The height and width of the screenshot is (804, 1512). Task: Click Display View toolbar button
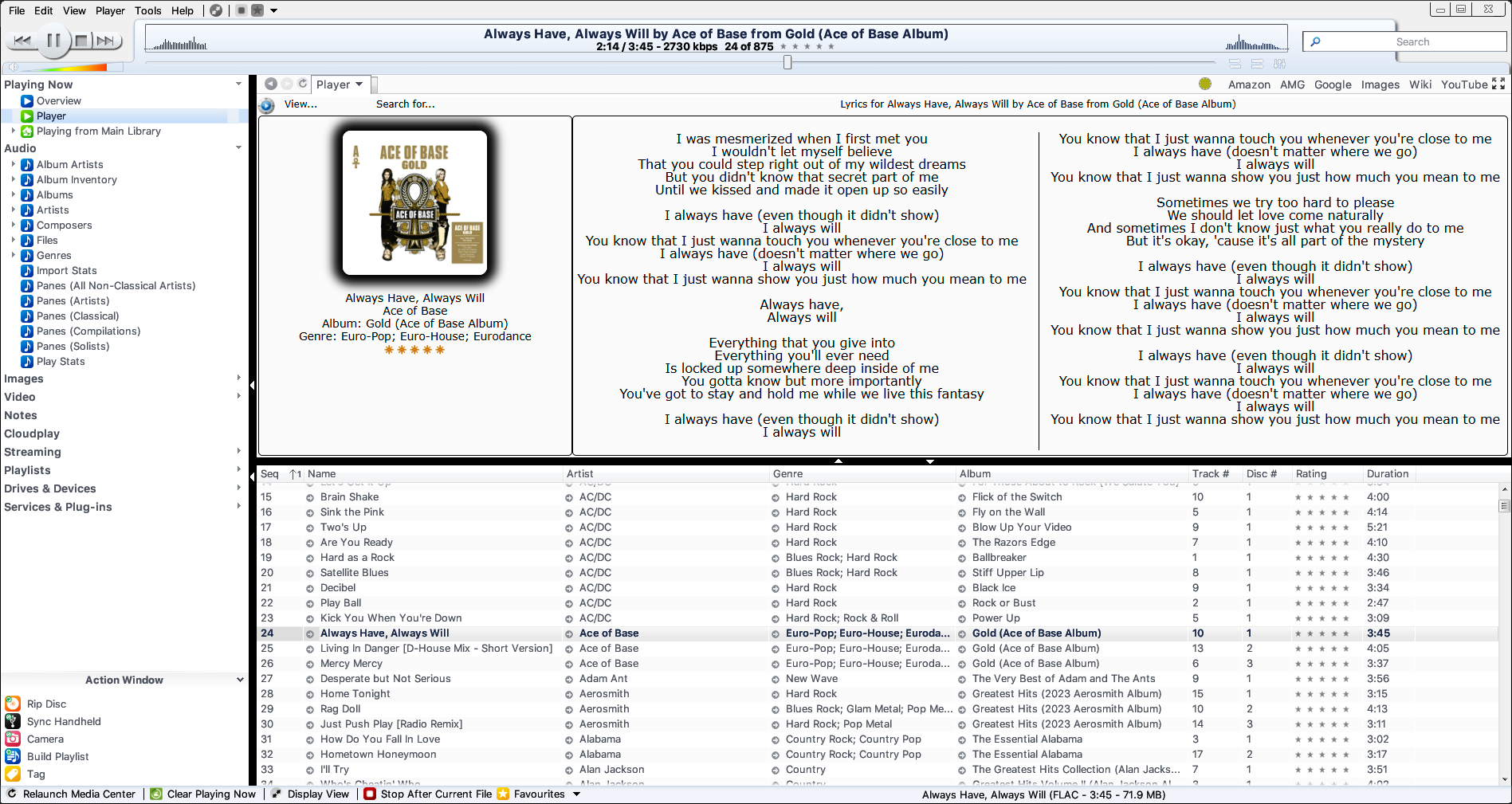pyautogui.click(x=310, y=794)
